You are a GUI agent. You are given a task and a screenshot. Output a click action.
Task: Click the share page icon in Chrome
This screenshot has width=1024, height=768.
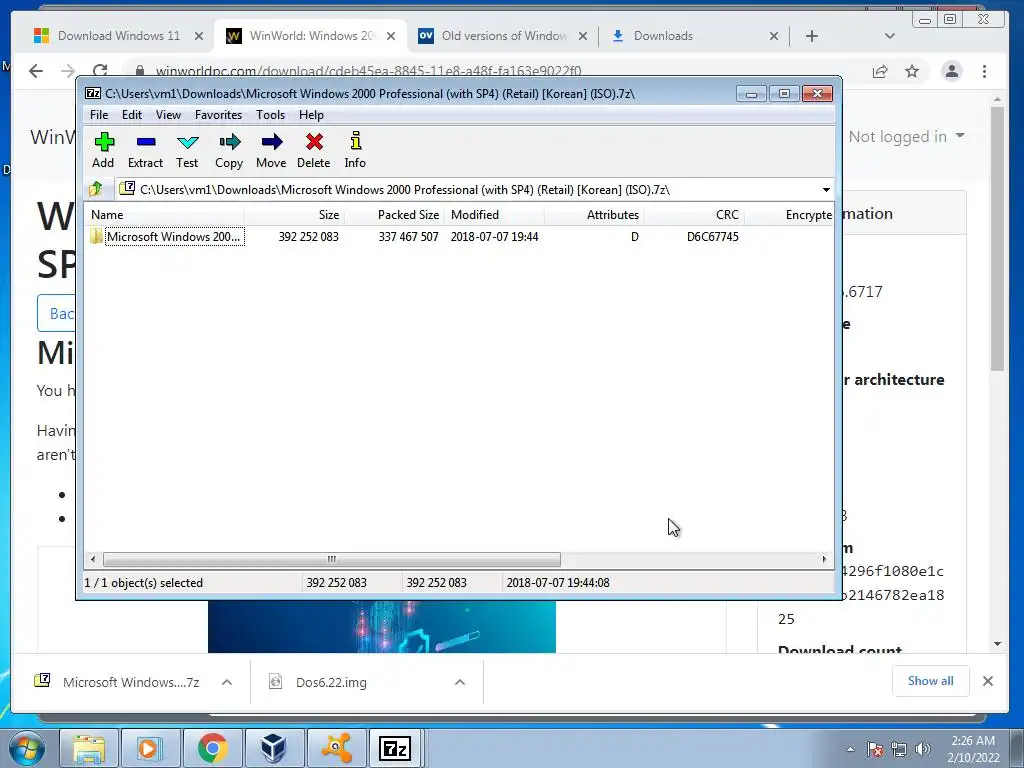coord(880,72)
